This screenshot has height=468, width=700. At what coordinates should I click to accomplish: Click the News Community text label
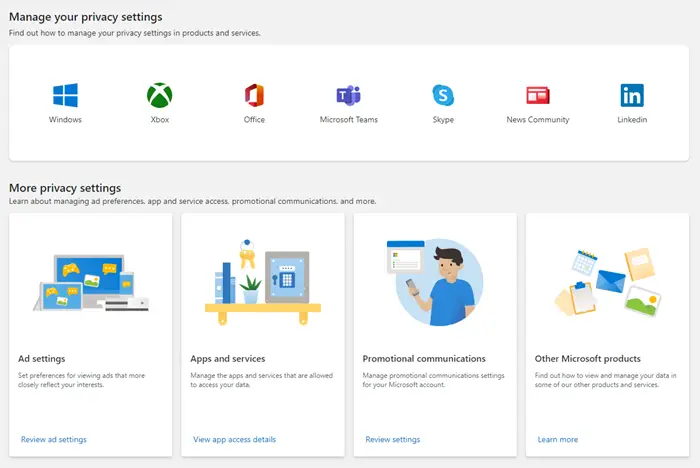[x=538, y=120]
